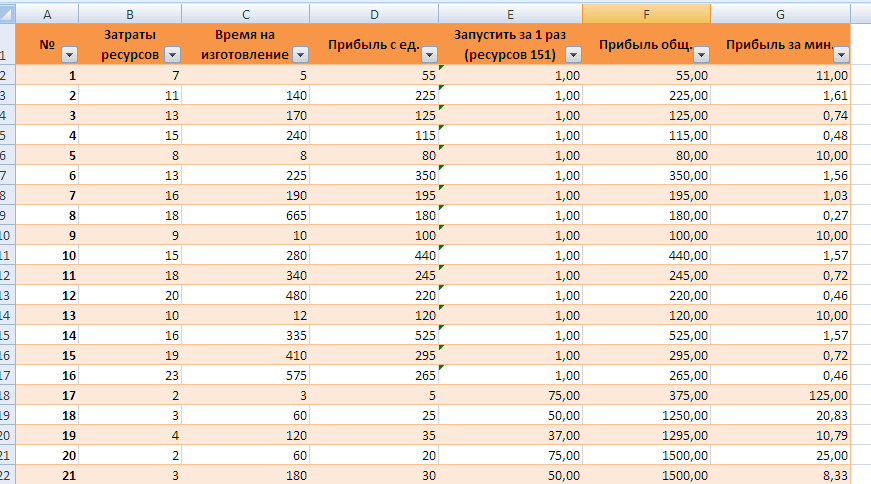Click total profit cell 1295,00
Viewport: 871px width, 484px height.
coord(646,435)
